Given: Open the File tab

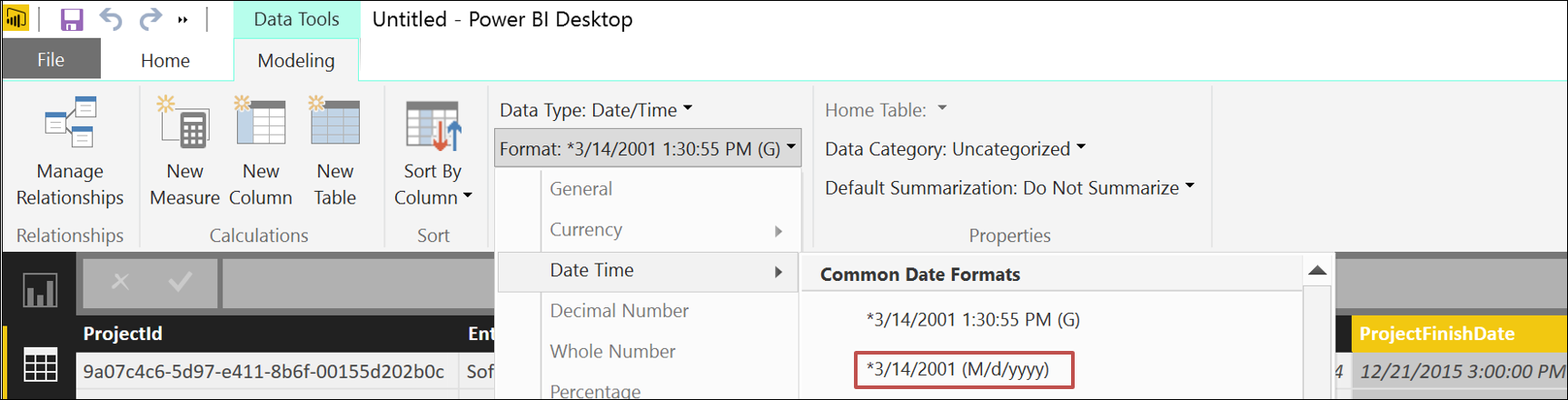Looking at the screenshot, I should click(51, 60).
